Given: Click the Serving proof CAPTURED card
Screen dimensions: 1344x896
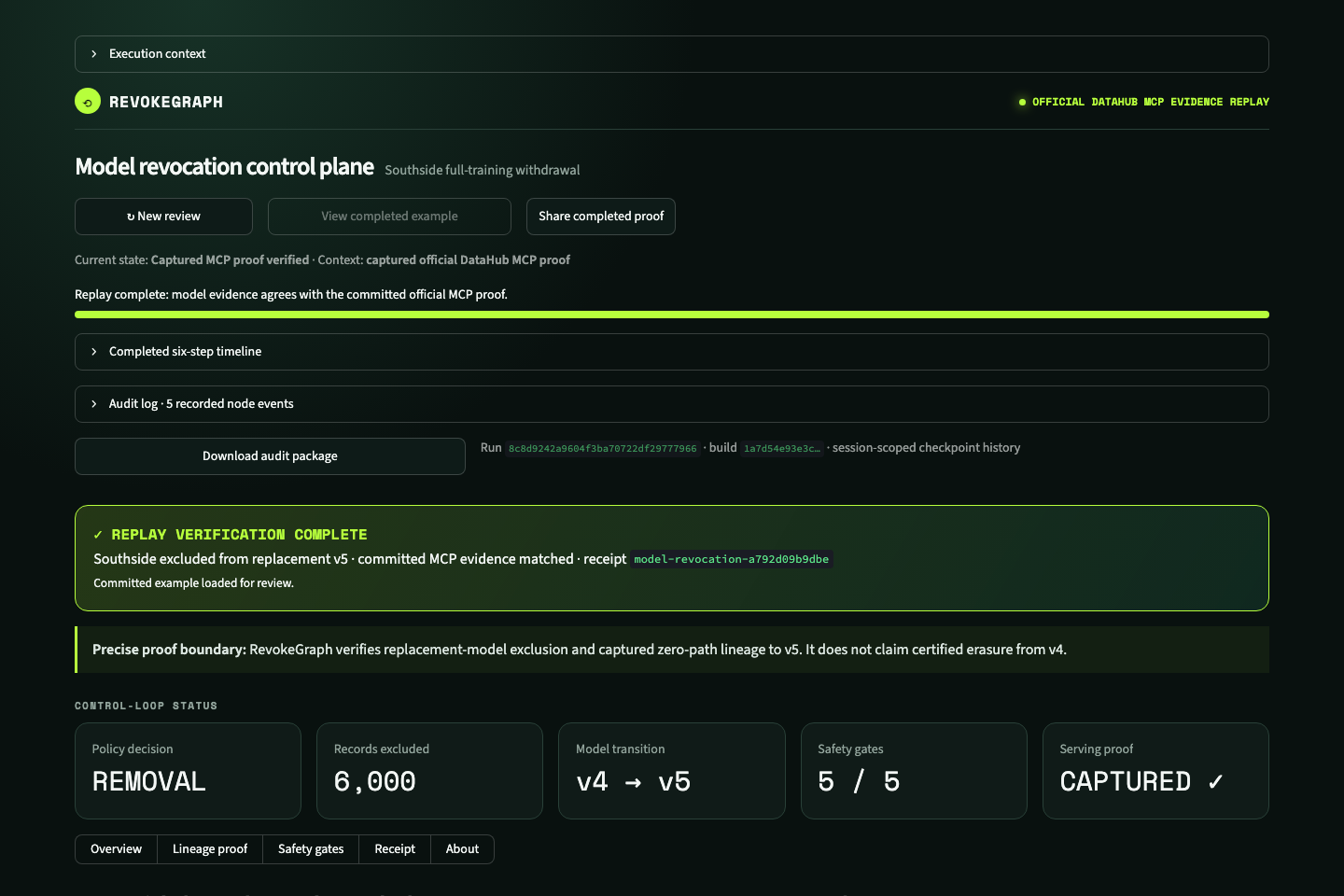Looking at the screenshot, I should click(x=1155, y=771).
